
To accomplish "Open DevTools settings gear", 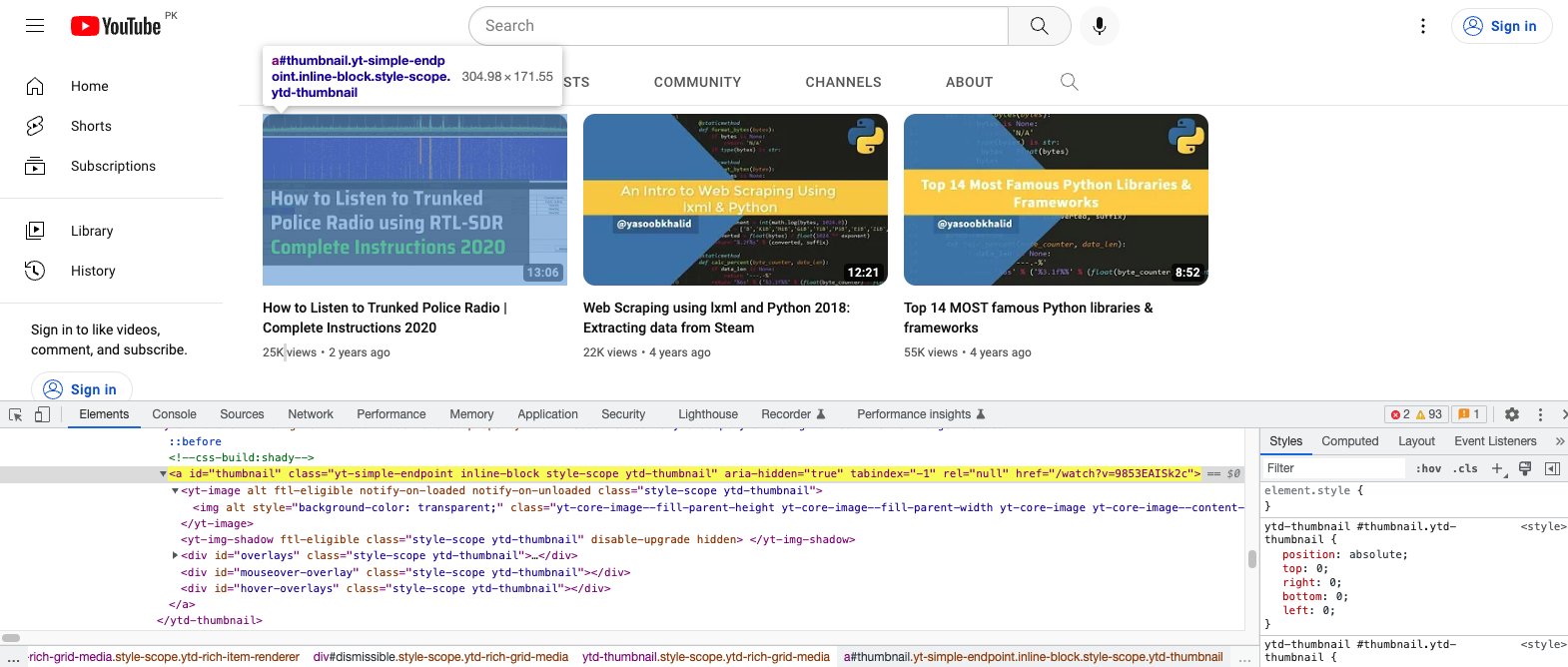I will pos(1512,414).
